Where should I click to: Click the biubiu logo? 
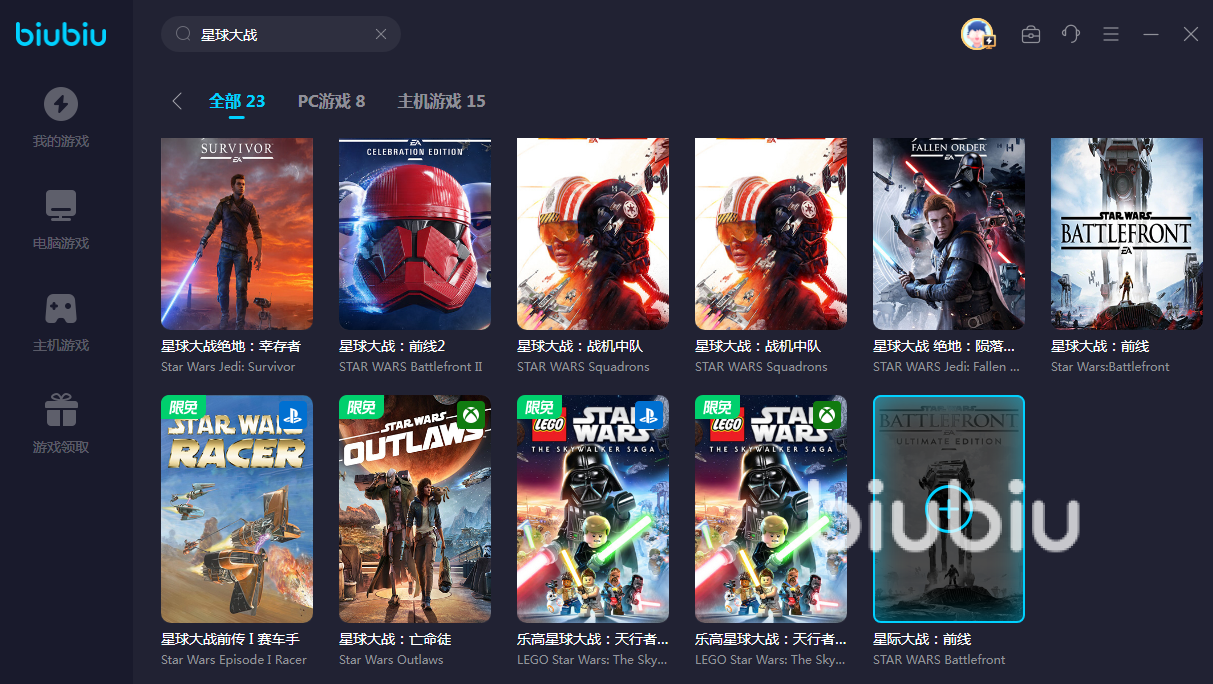coord(61,35)
